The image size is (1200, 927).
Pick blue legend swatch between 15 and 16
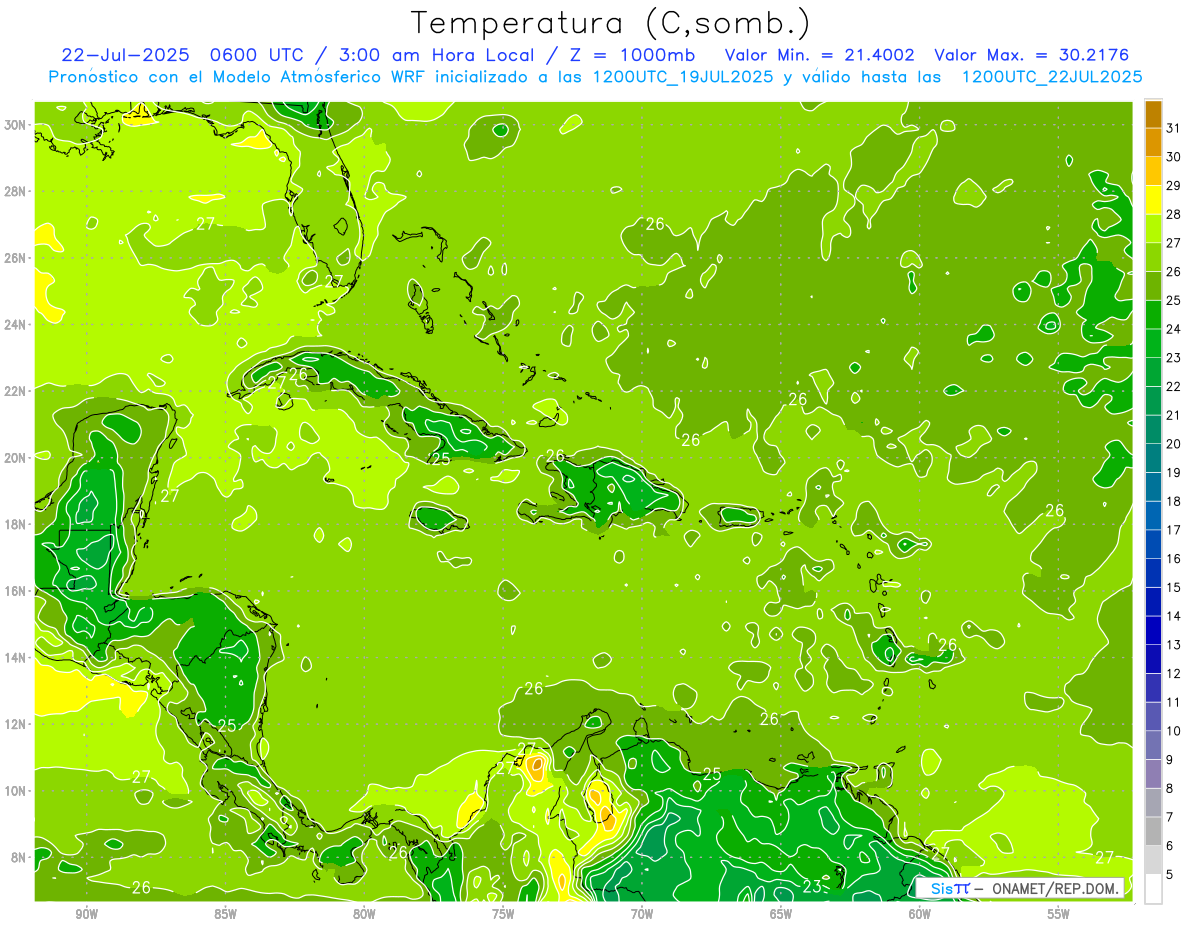click(1153, 572)
